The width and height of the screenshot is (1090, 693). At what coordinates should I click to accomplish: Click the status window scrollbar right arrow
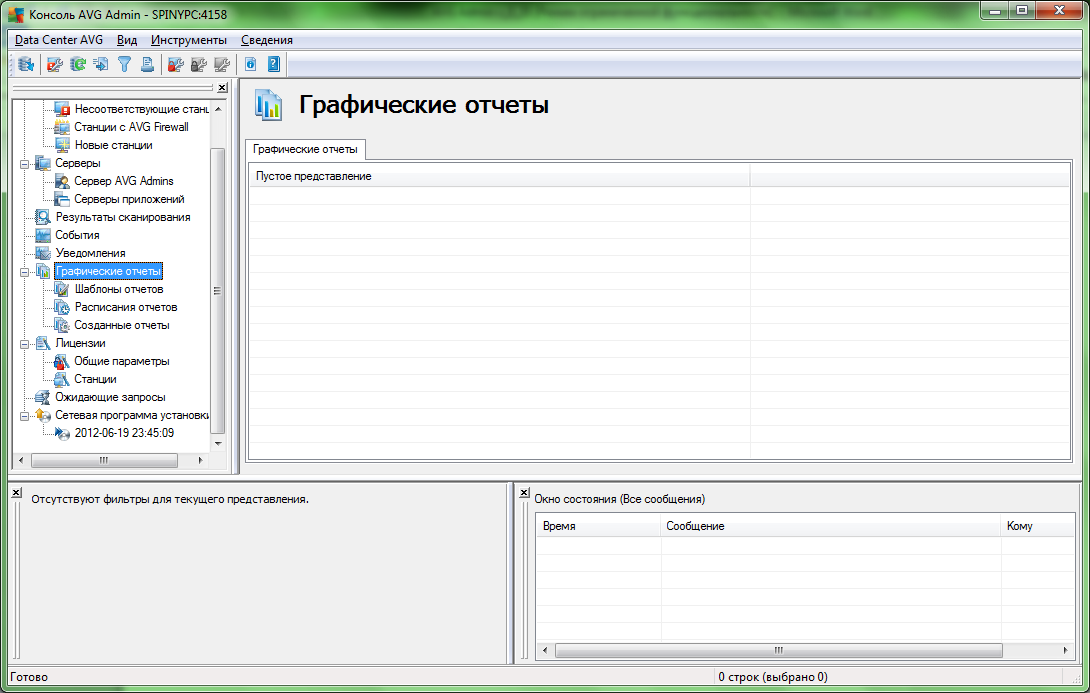1066,651
